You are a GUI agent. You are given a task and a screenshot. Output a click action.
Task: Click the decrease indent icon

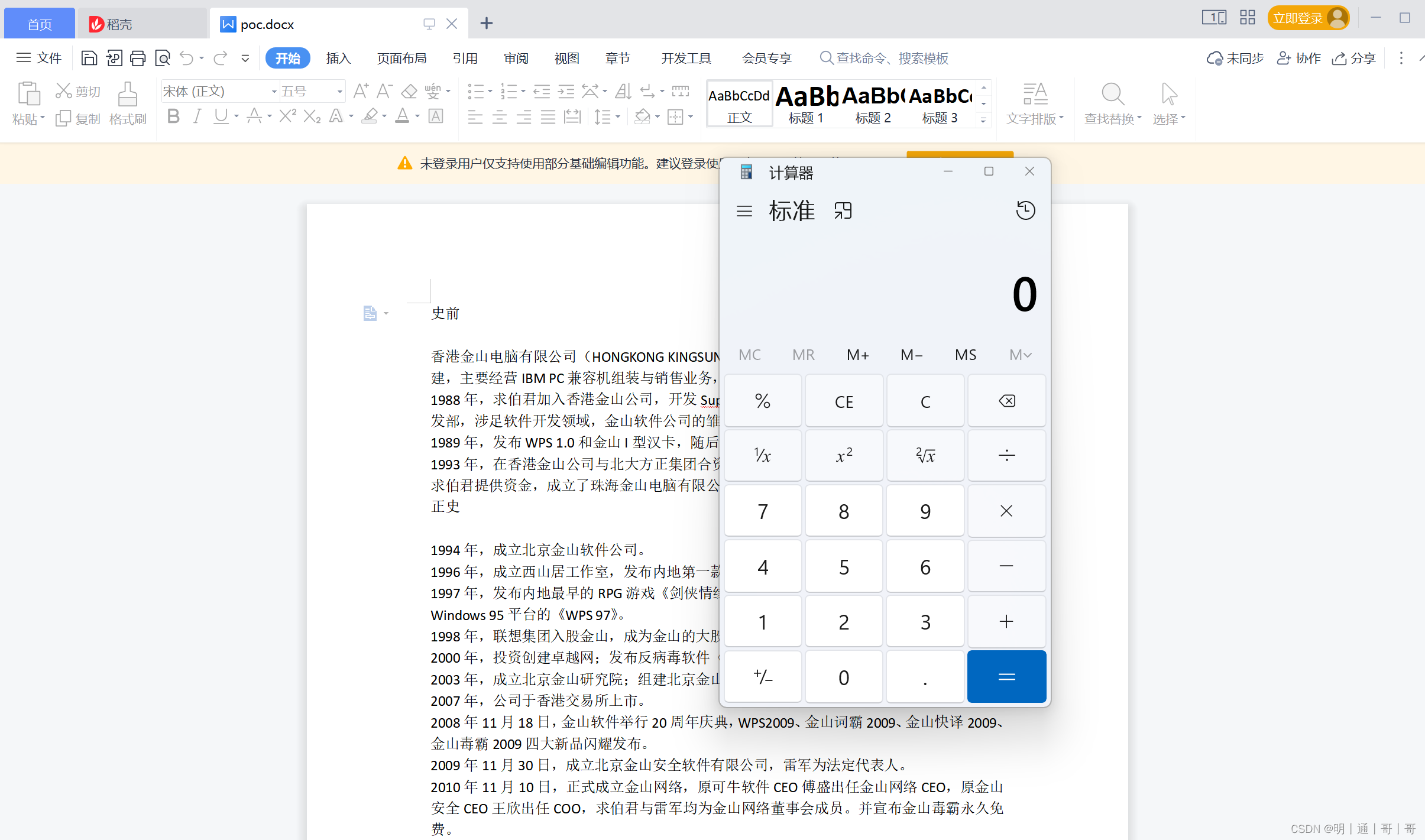click(x=542, y=91)
